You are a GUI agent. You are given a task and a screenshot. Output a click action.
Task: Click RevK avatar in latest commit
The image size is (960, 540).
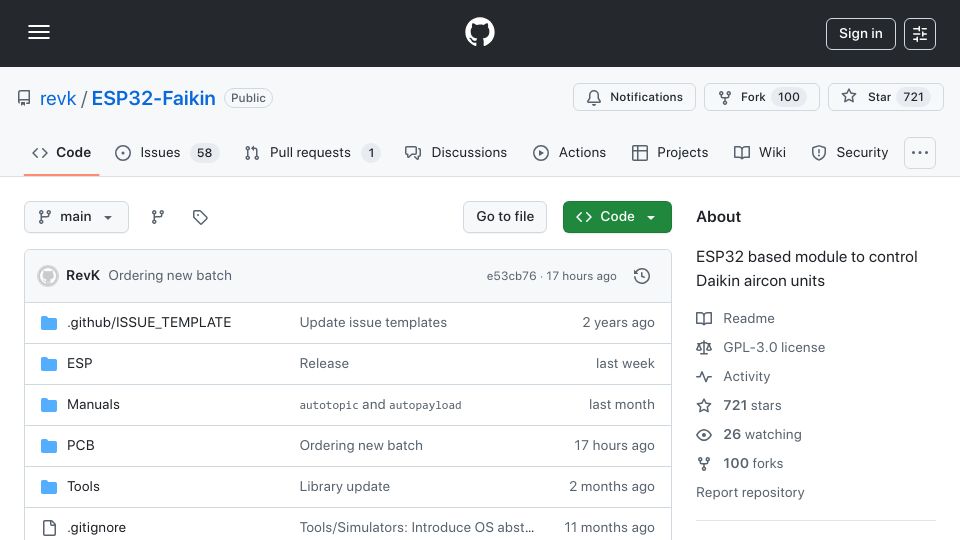(x=48, y=276)
